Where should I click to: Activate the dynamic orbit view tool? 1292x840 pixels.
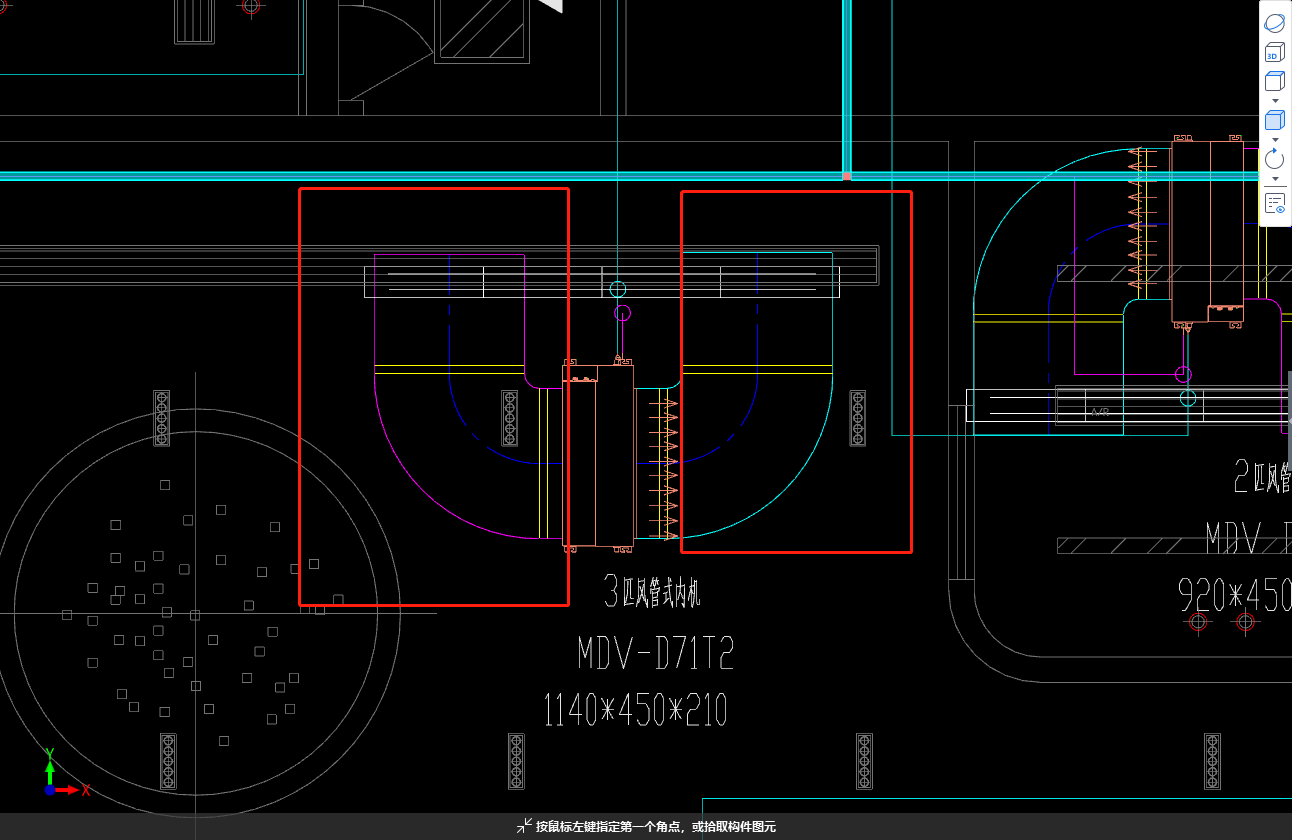1274,22
